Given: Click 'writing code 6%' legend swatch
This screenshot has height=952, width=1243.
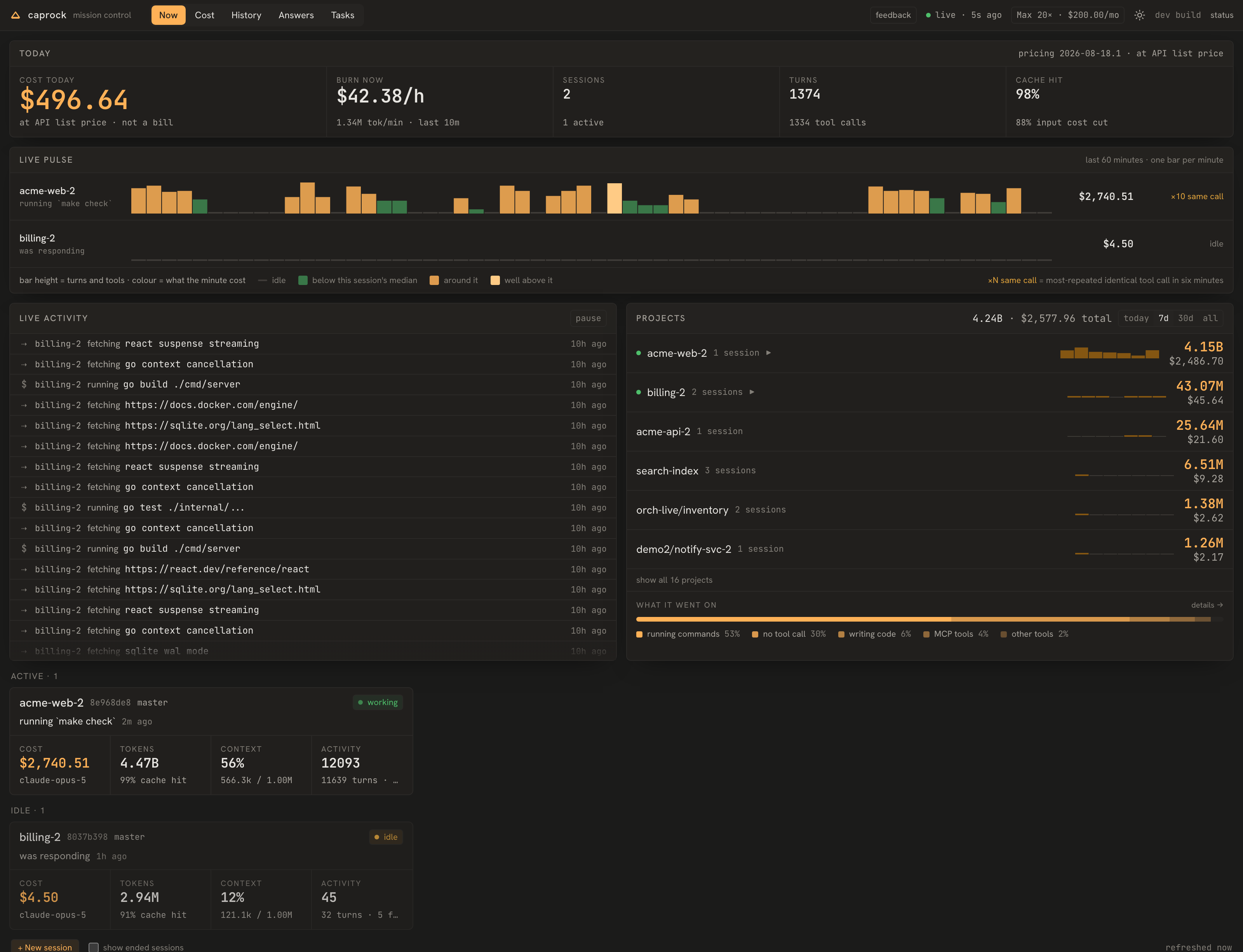Looking at the screenshot, I should point(841,635).
